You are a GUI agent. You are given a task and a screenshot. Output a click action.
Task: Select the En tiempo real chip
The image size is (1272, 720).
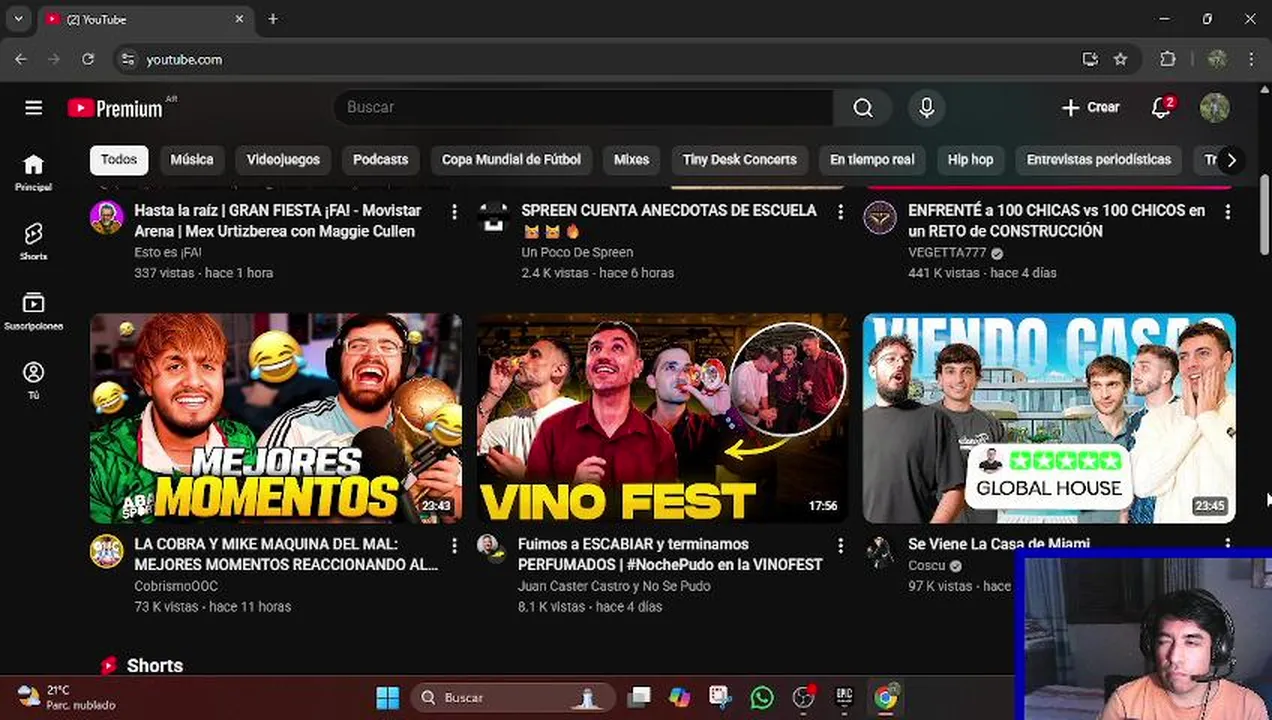tap(872, 160)
